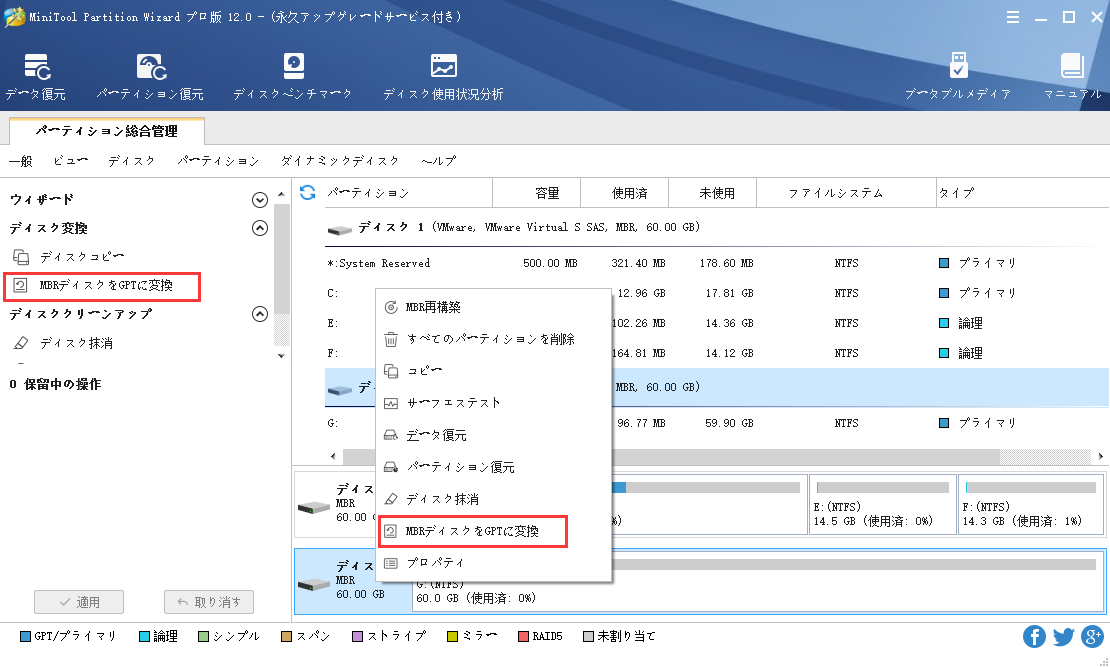The image size is (1110, 667).
Task: Click 未割り当て legend swatch
Action: 588,637
